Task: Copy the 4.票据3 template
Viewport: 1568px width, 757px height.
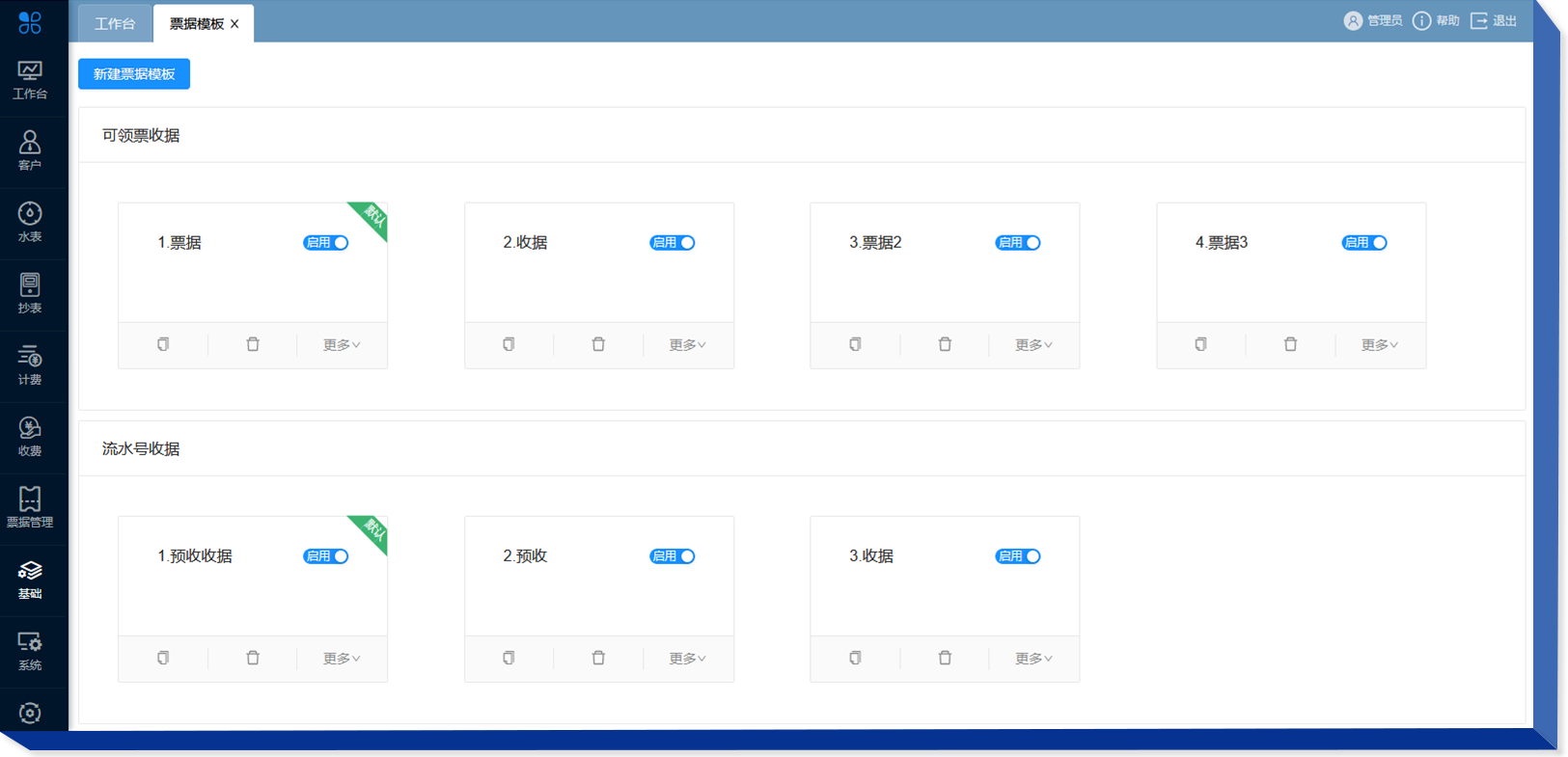Action: pyautogui.click(x=1200, y=344)
